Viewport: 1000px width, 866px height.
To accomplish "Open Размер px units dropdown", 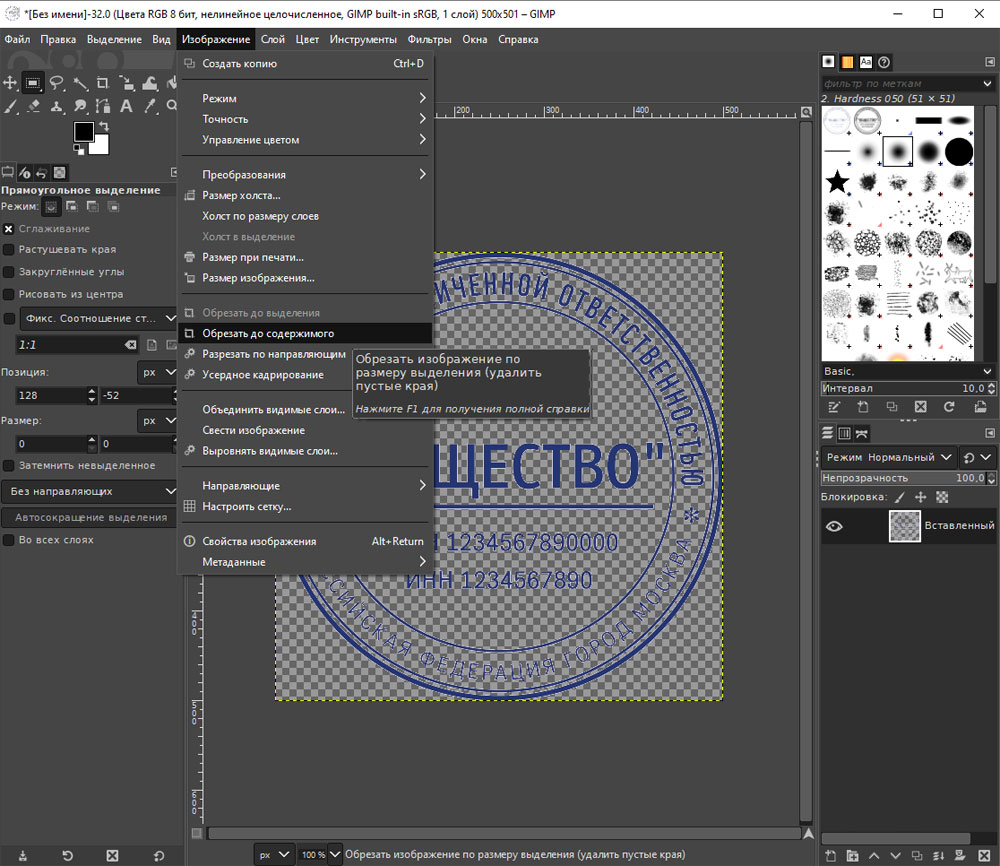I will [157, 420].
